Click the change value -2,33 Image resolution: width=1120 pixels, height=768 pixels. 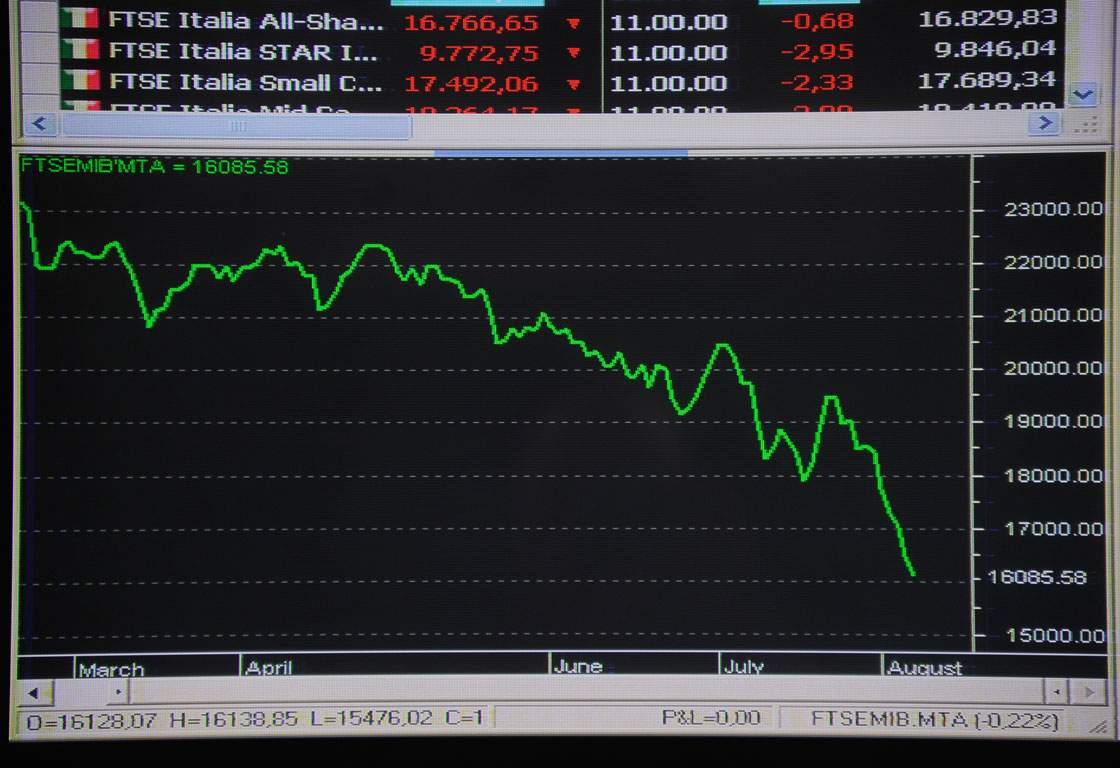[817, 82]
